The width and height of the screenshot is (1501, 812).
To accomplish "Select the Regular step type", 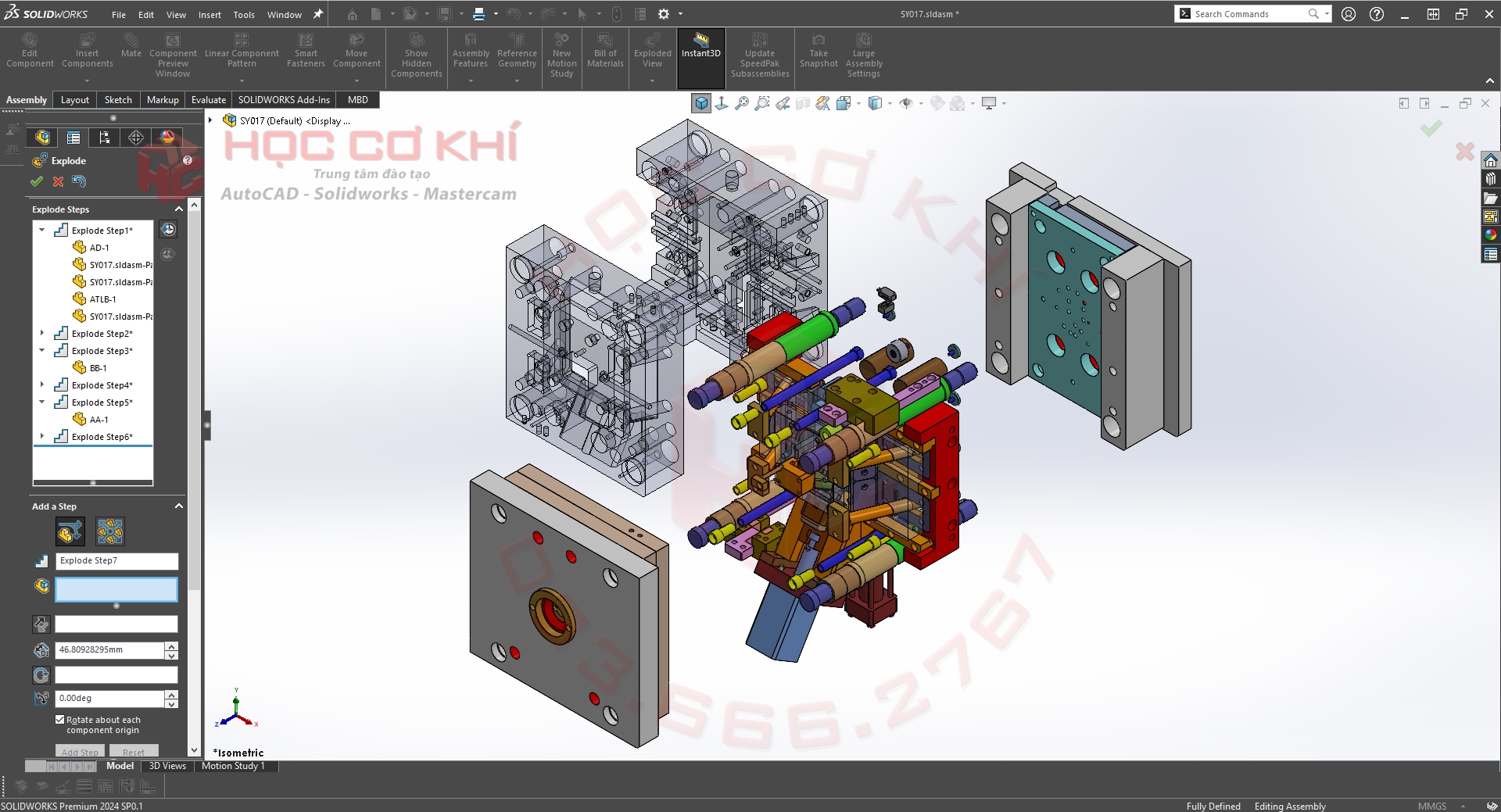I will coord(70,532).
